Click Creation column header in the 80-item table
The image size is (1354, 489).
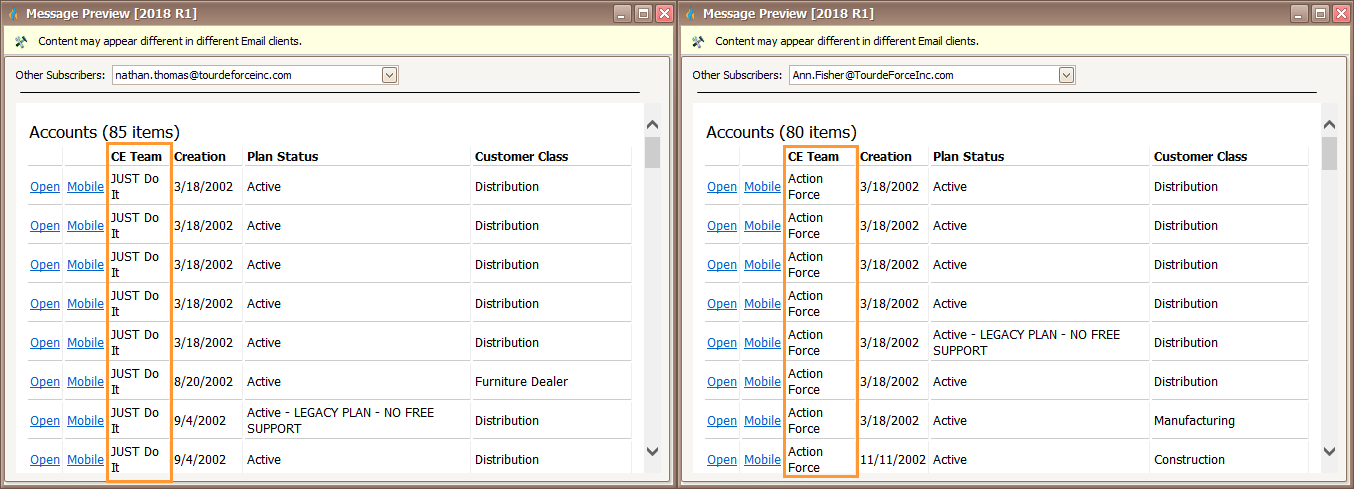(886, 156)
